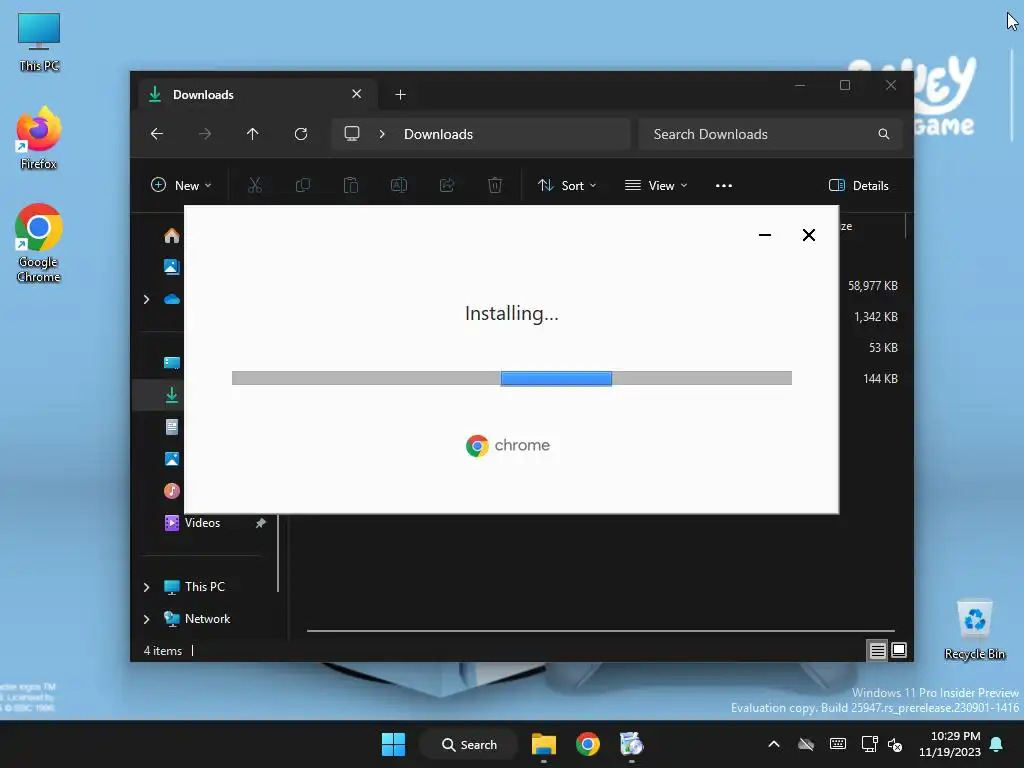
Task: Open the installer icon in taskbar
Action: pyautogui.click(x=632, y=744)
